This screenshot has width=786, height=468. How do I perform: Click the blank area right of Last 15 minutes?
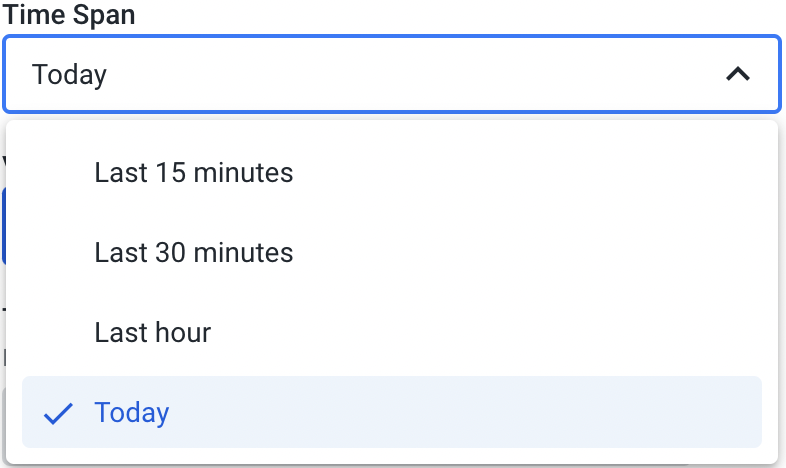tap(527, 172)
